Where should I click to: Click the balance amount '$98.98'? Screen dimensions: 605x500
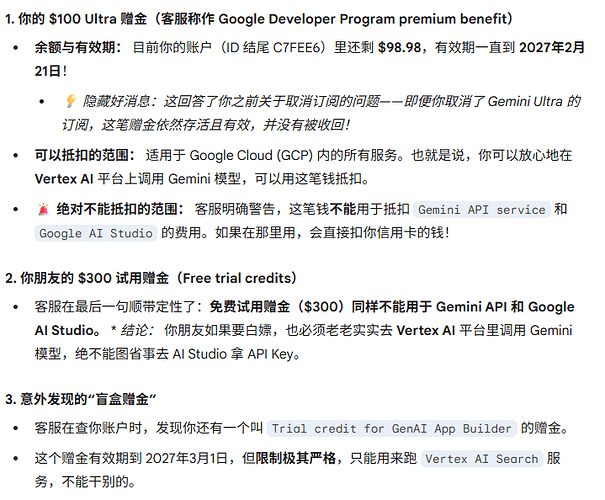pyautogui.click(x=399, y=47)
